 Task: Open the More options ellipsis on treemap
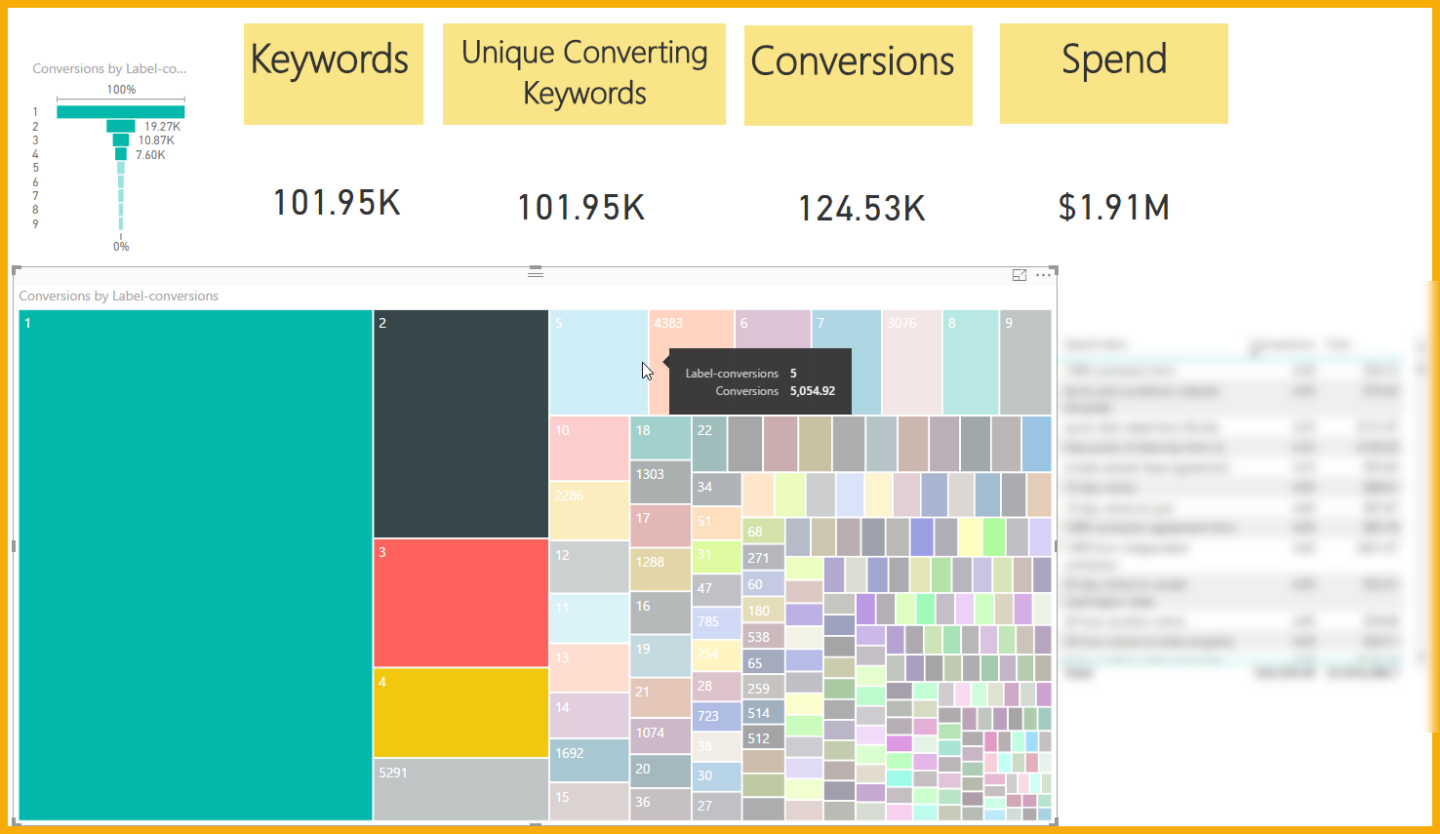click(x=1044, y=275)
